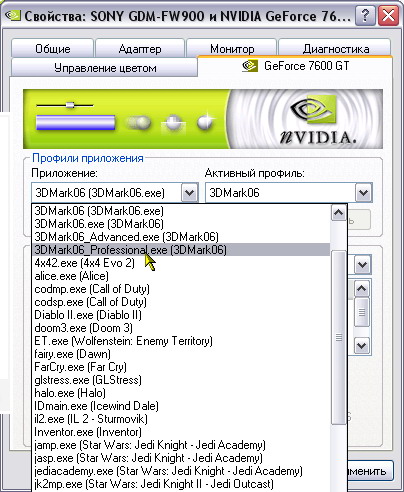Open the partially hidden dropdown below profiles
Viewport: 404px width, 492px height.
[363, 265]
